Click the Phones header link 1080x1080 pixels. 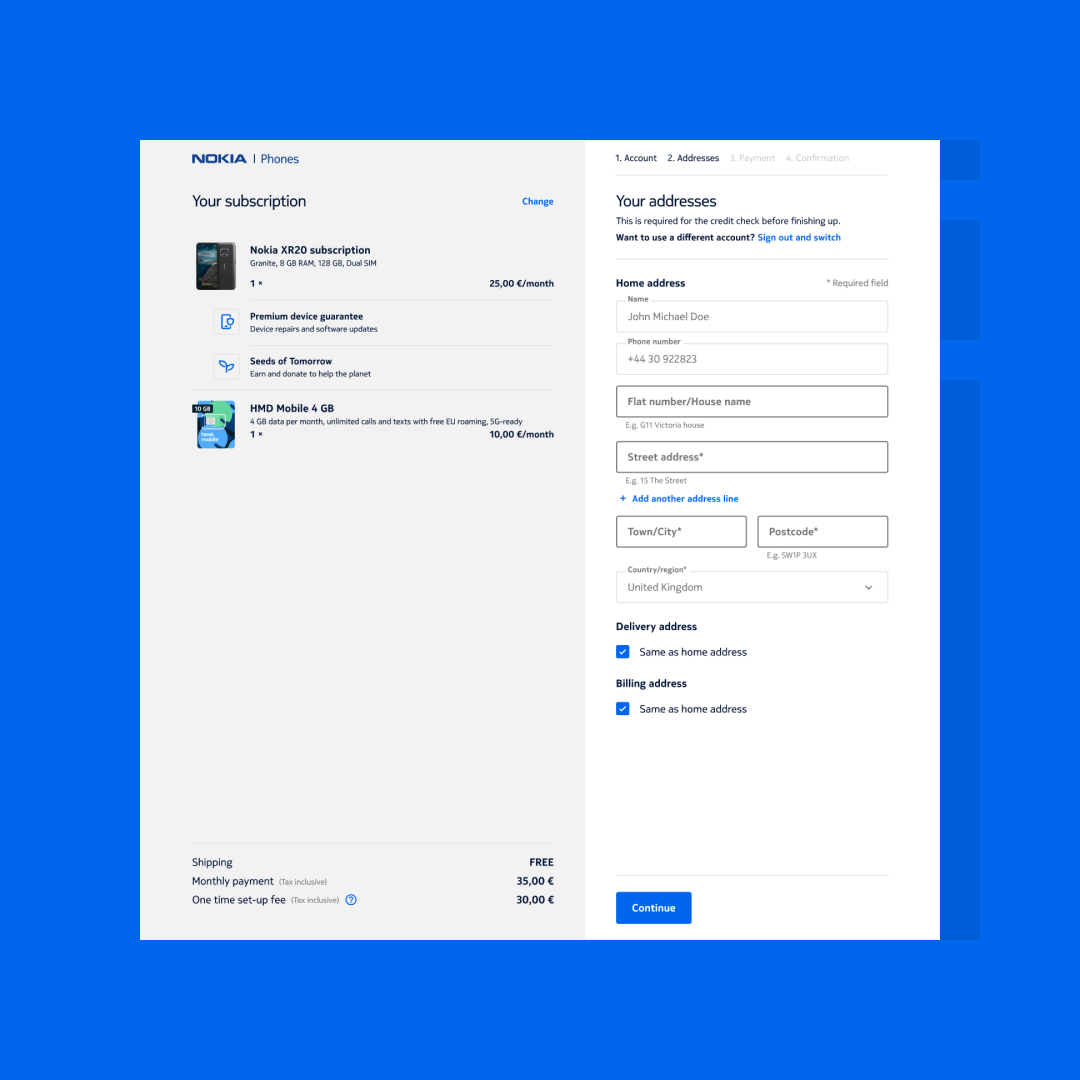[280, 158]
